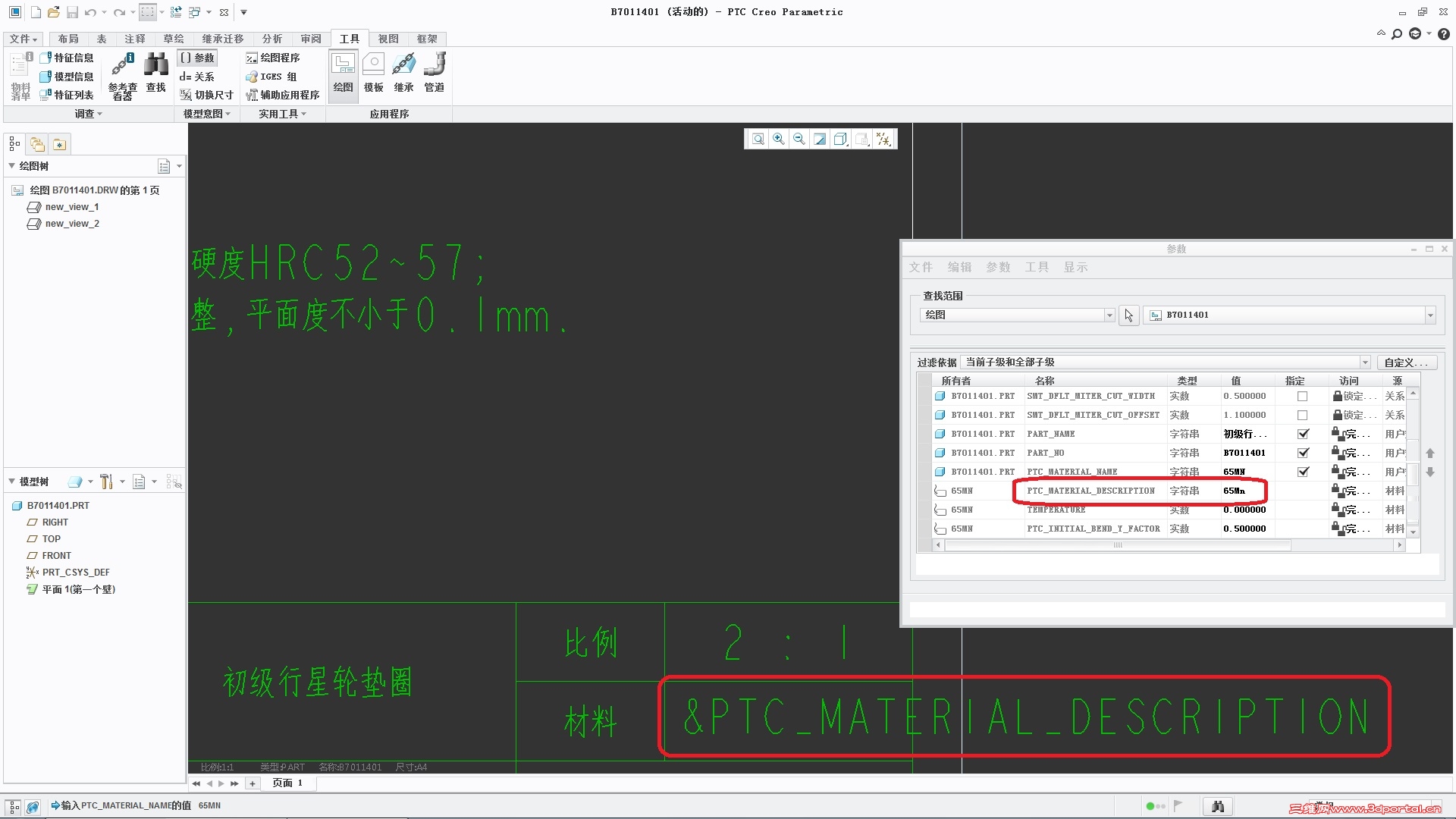Screen dimensions: 1456x819
Task: Click the regenerate model icon in quick toolbar
Action: pyautogui.click(x=176, y=12)
